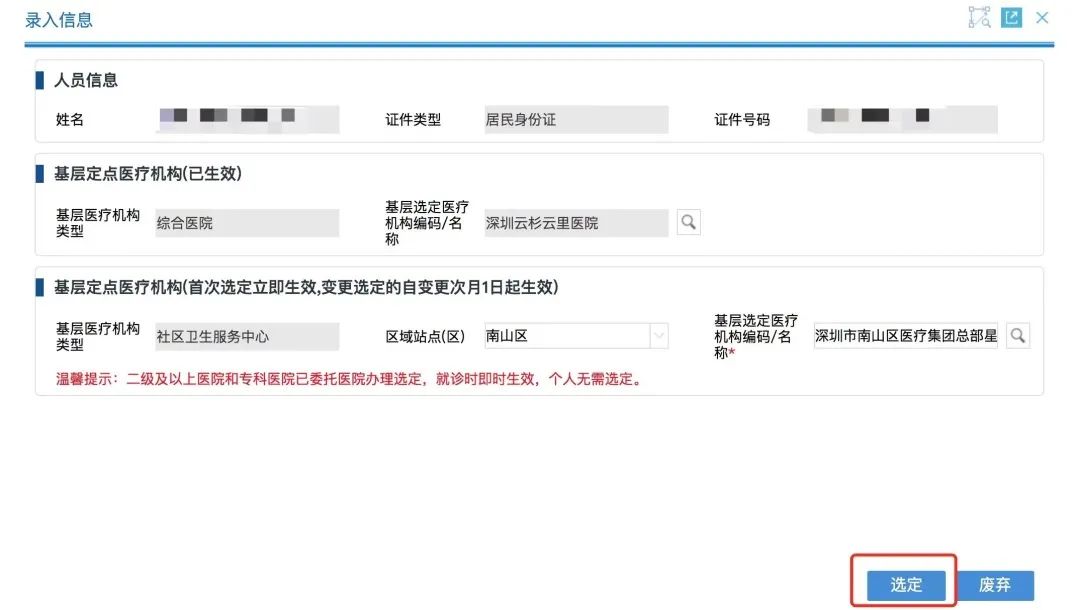
Task: Select the 综合医院 institution type field
Action: pos(247,222)
